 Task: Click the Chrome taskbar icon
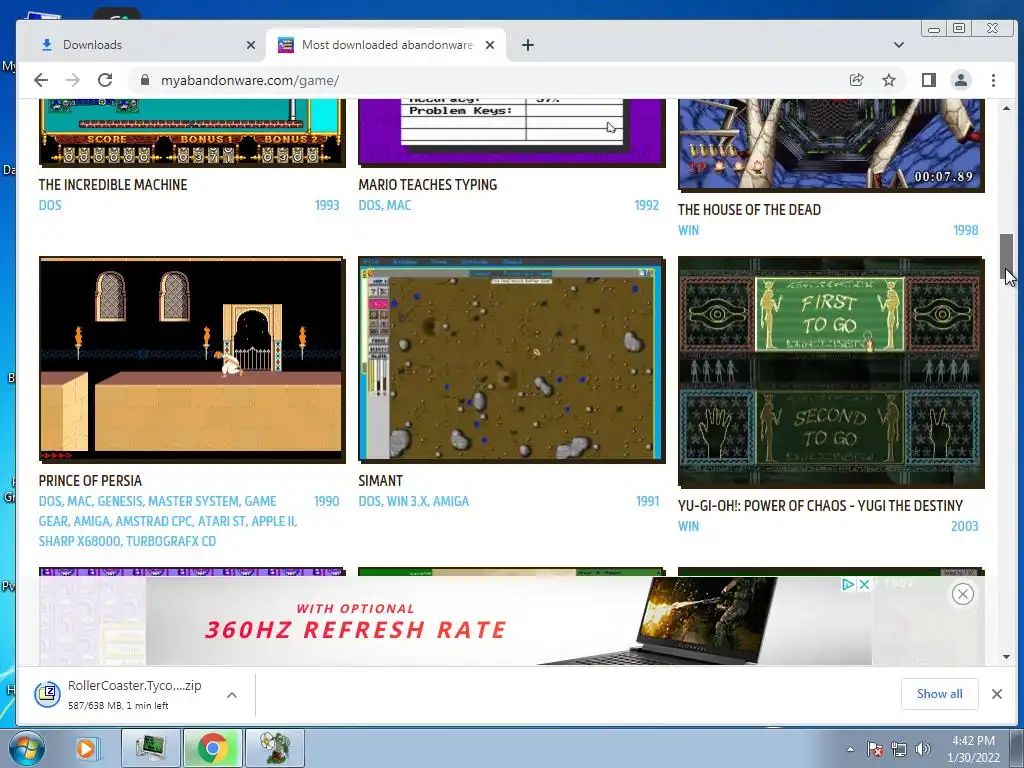point(212,748)
